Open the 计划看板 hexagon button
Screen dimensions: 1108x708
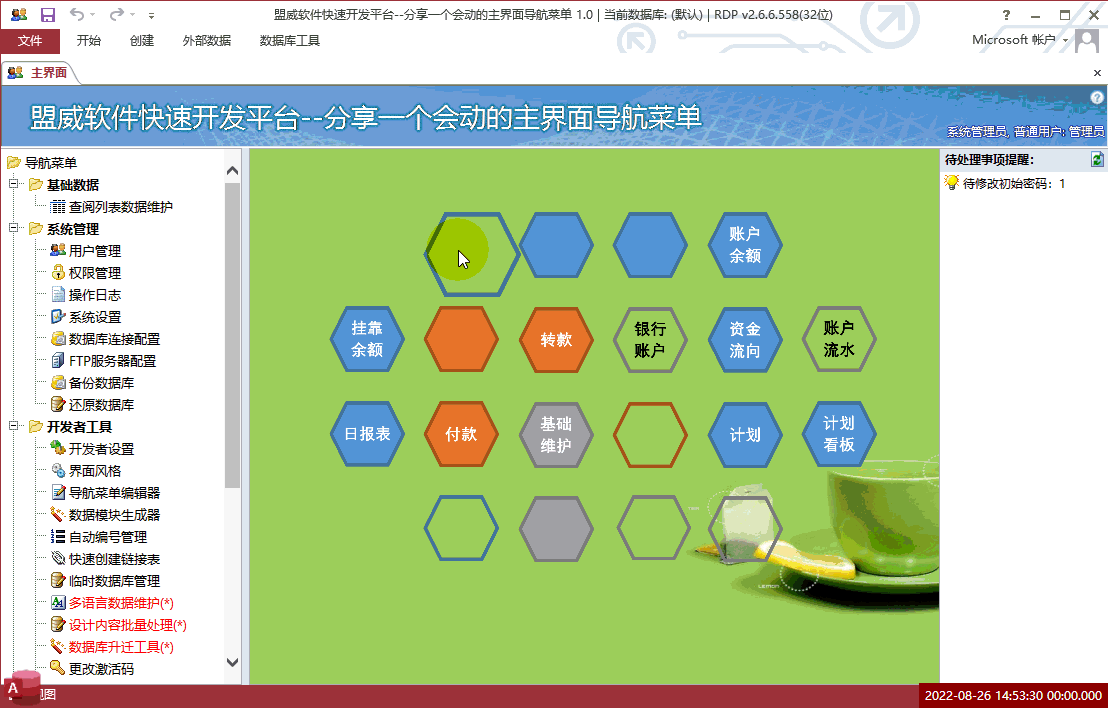tap(839, 434)
